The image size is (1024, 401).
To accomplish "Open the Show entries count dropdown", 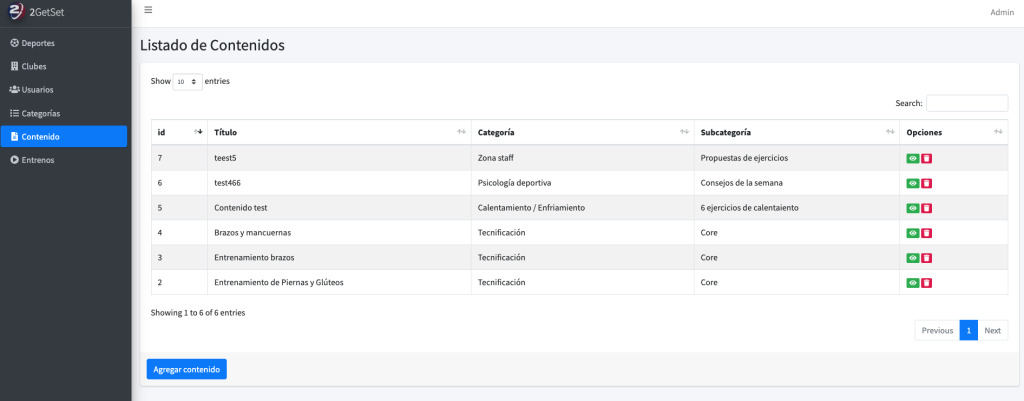I will point(187,81).
